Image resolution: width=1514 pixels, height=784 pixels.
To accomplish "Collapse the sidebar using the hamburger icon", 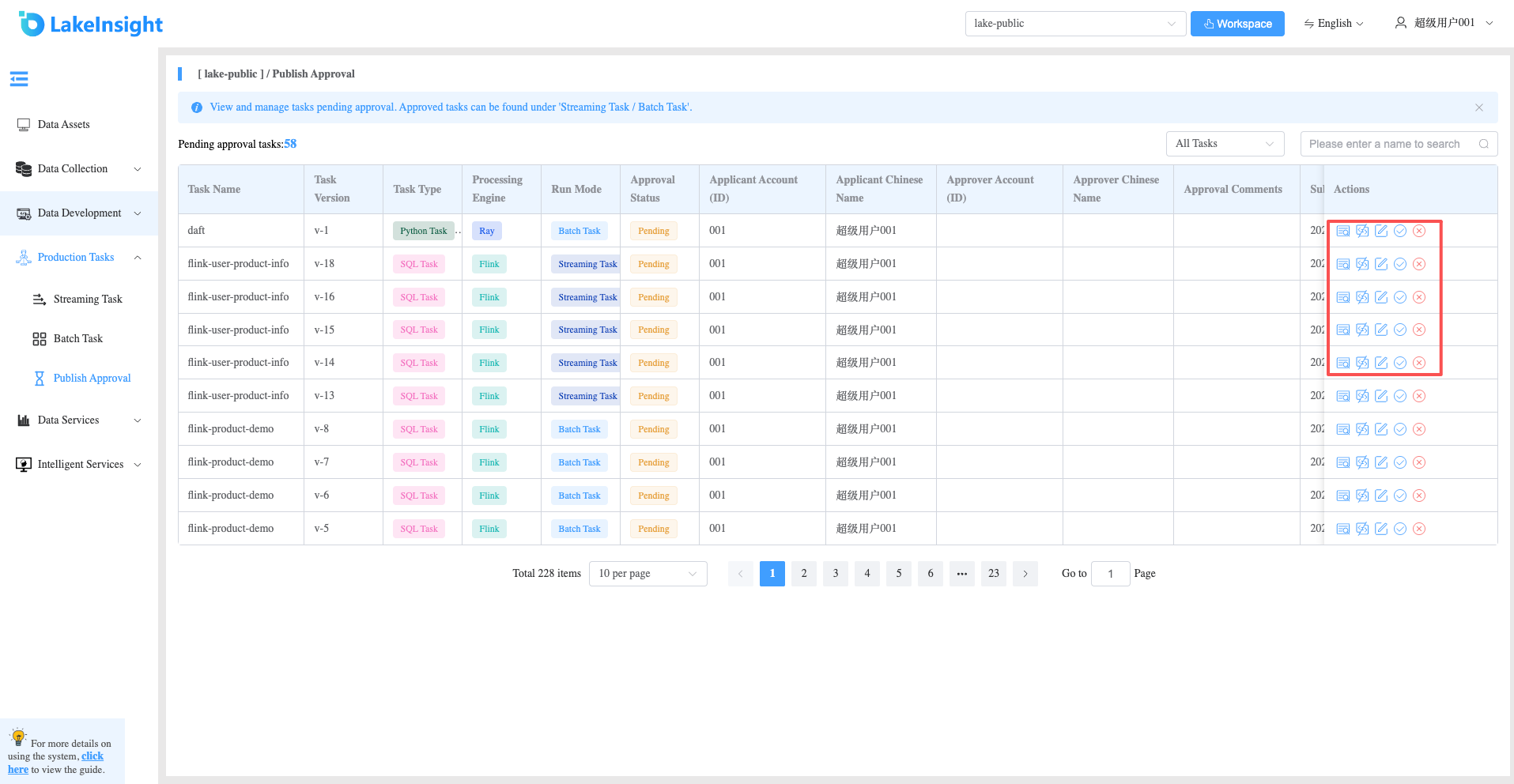I will (x=19, y=79).
